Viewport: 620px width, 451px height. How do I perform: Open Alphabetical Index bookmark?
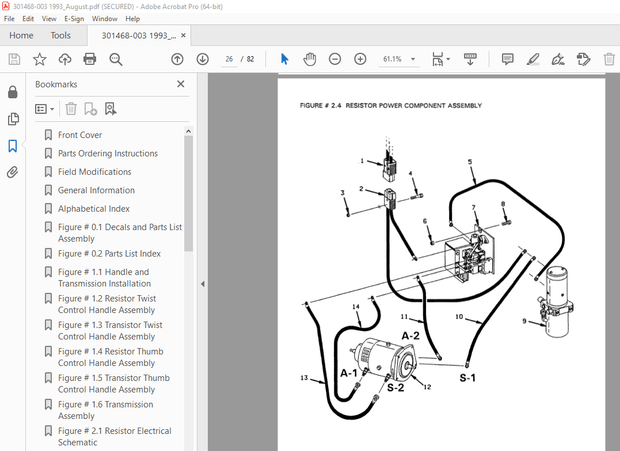coord(94,209)
